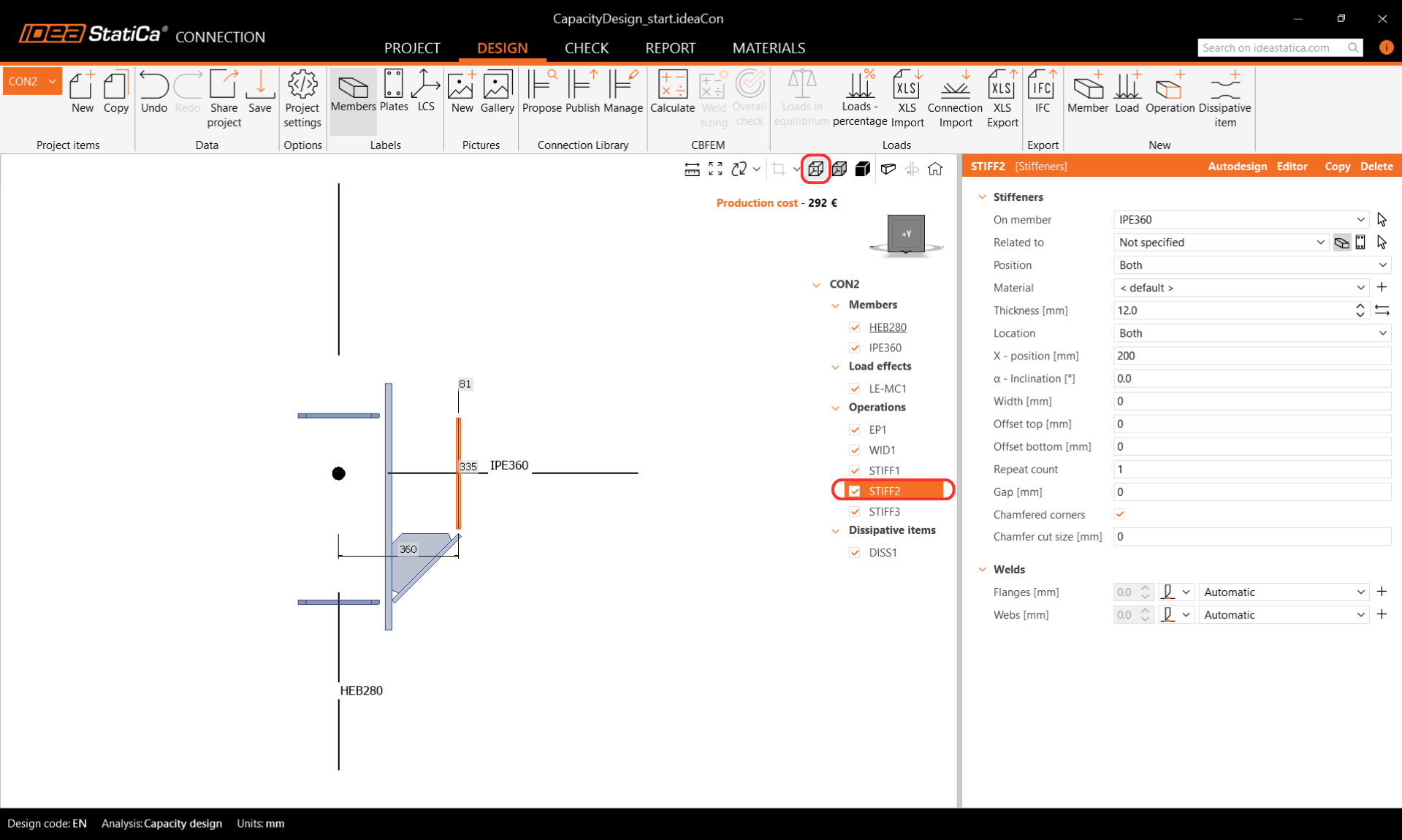This screenshot has height=840, width=1402.
Task: Toggle STIFF3 operation checkbox
Action: point(855,511)
